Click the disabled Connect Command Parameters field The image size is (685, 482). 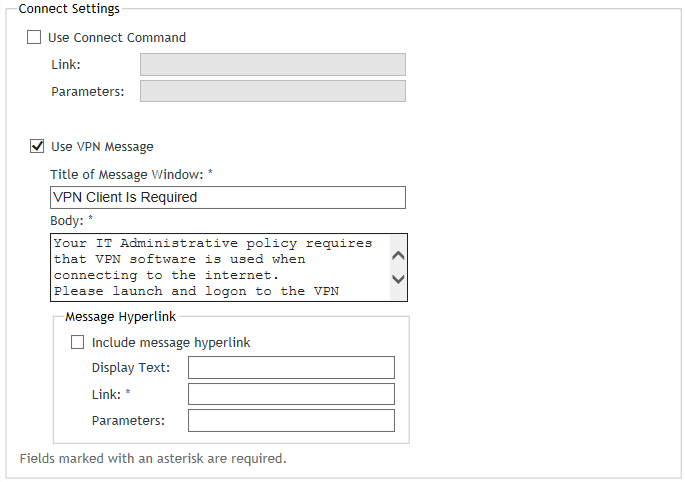pos(273,91)
